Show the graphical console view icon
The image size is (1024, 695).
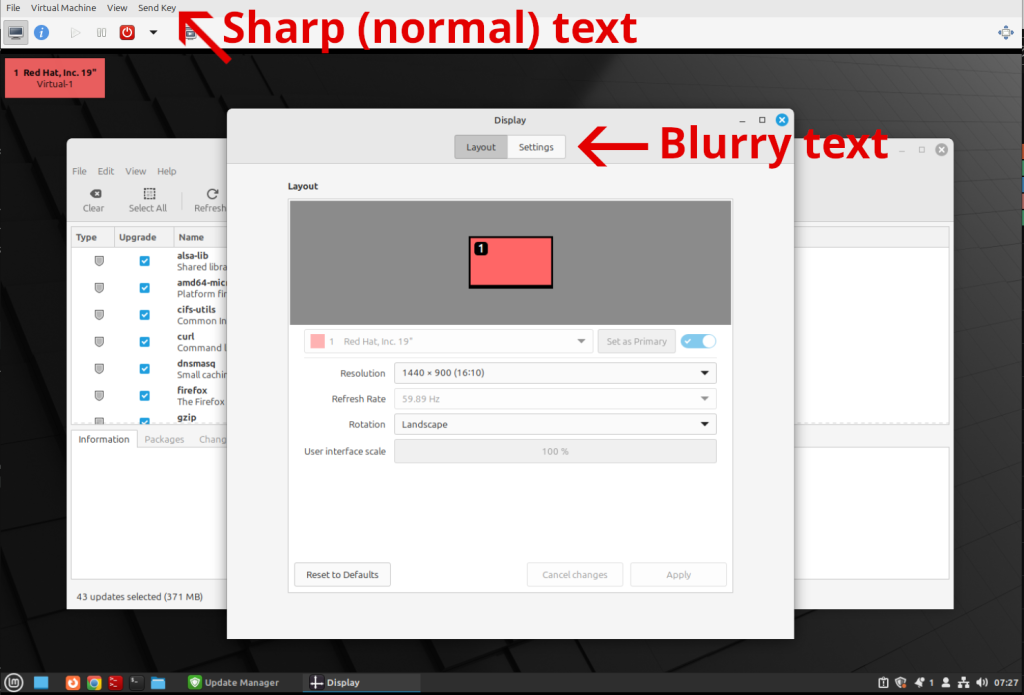click(16, 32)
